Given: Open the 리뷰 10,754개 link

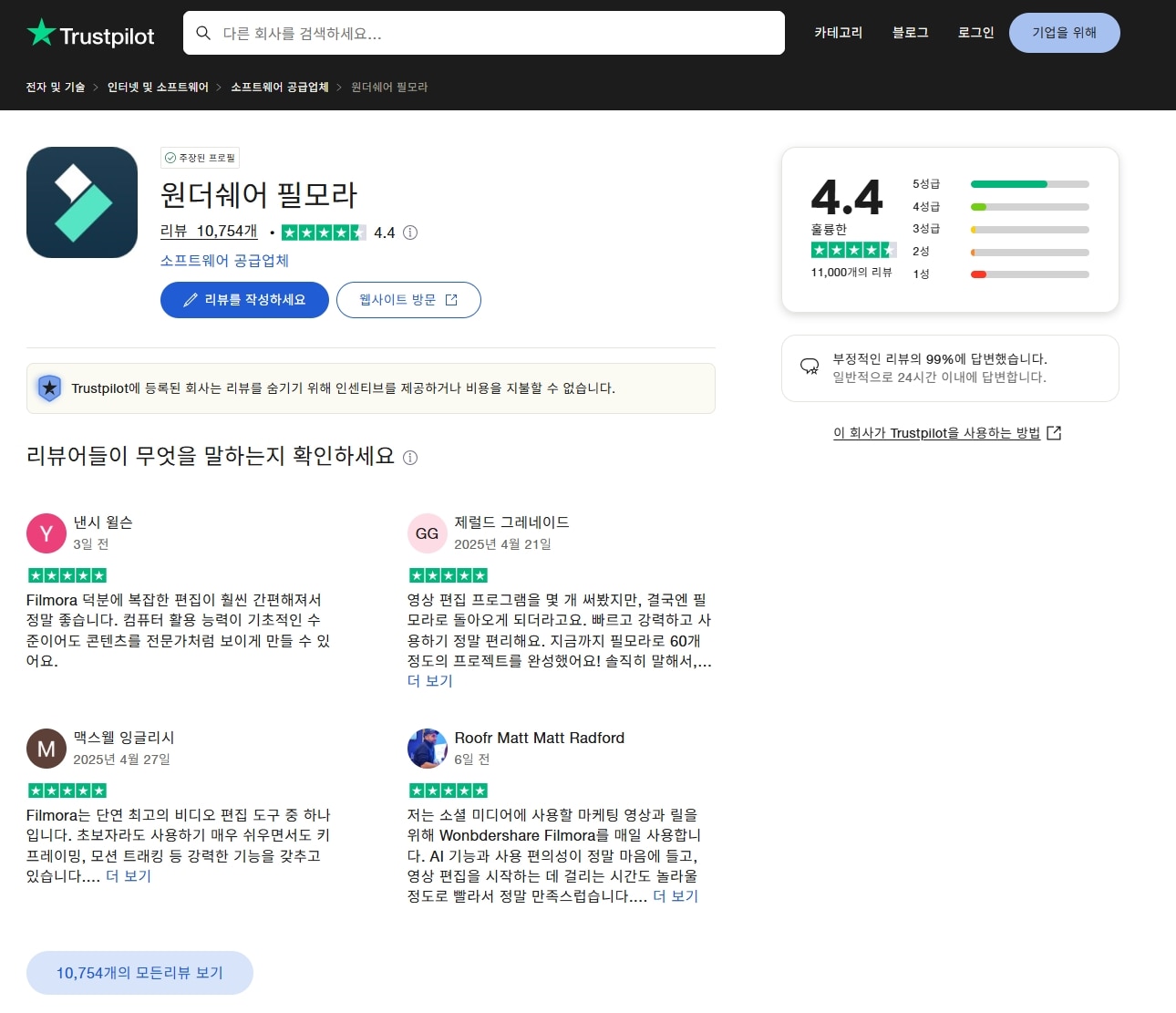Looking at the screenshot, I should coord(209,232).
